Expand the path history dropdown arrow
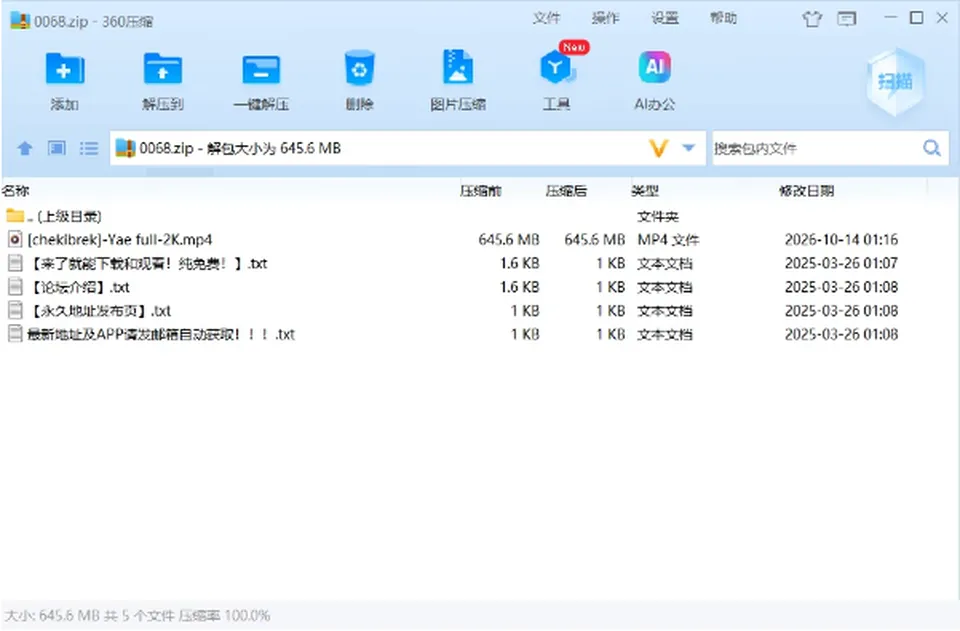Image resolution: width=960 pixels, height=631 pixels. (x=689, y=147)
